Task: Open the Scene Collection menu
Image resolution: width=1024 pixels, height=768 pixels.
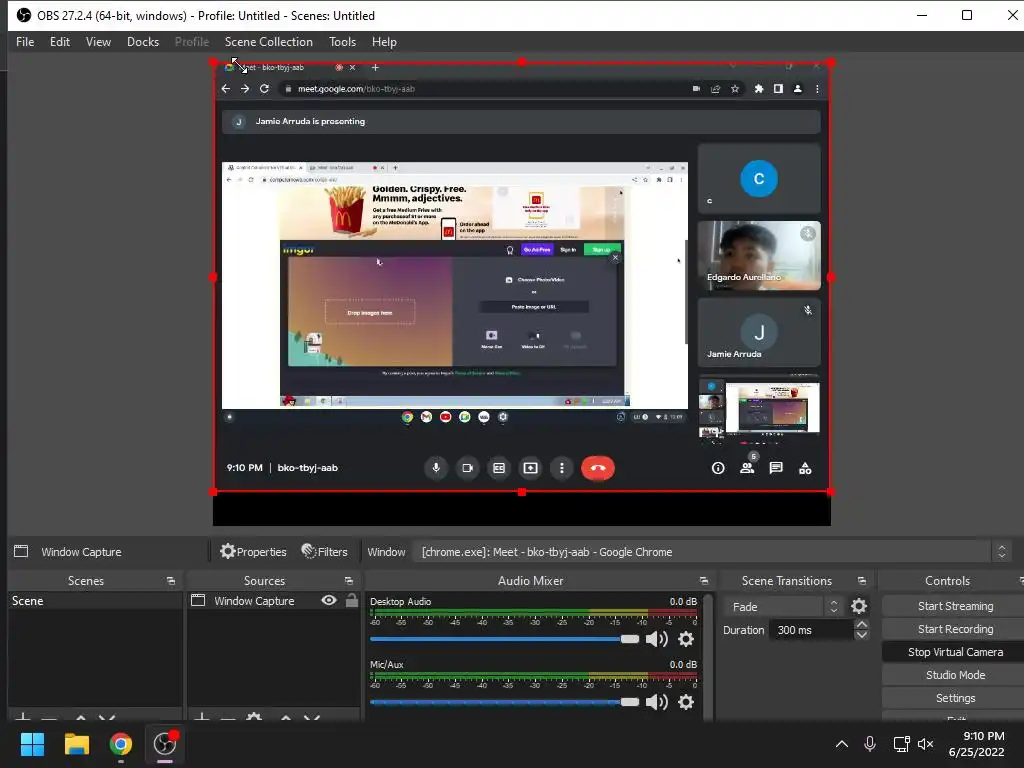Action: click(x=268, y=42)
